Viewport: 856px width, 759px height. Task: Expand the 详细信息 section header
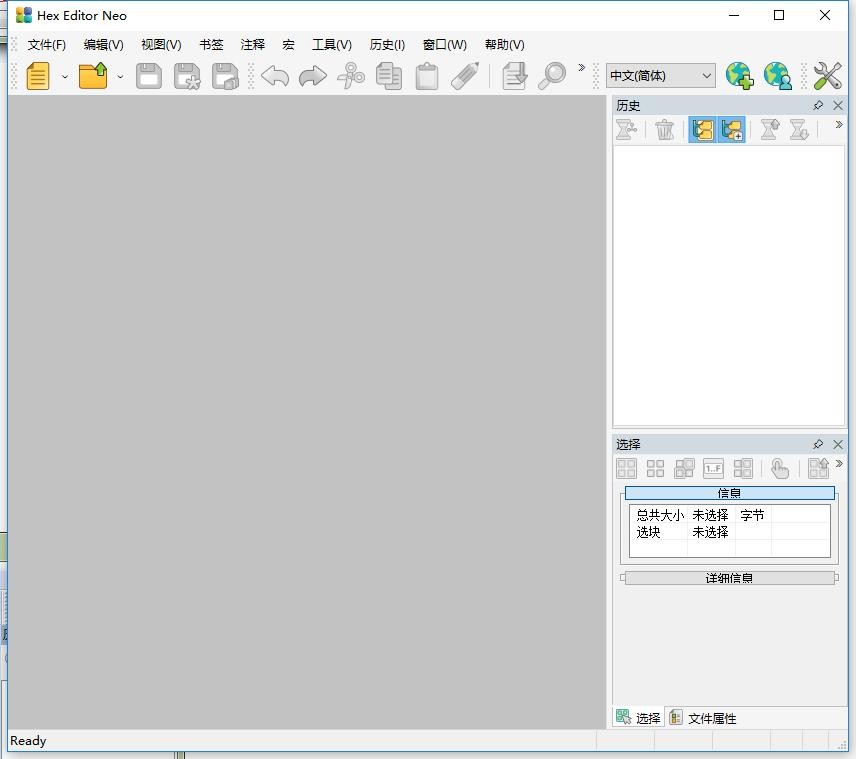coord(729,578)
